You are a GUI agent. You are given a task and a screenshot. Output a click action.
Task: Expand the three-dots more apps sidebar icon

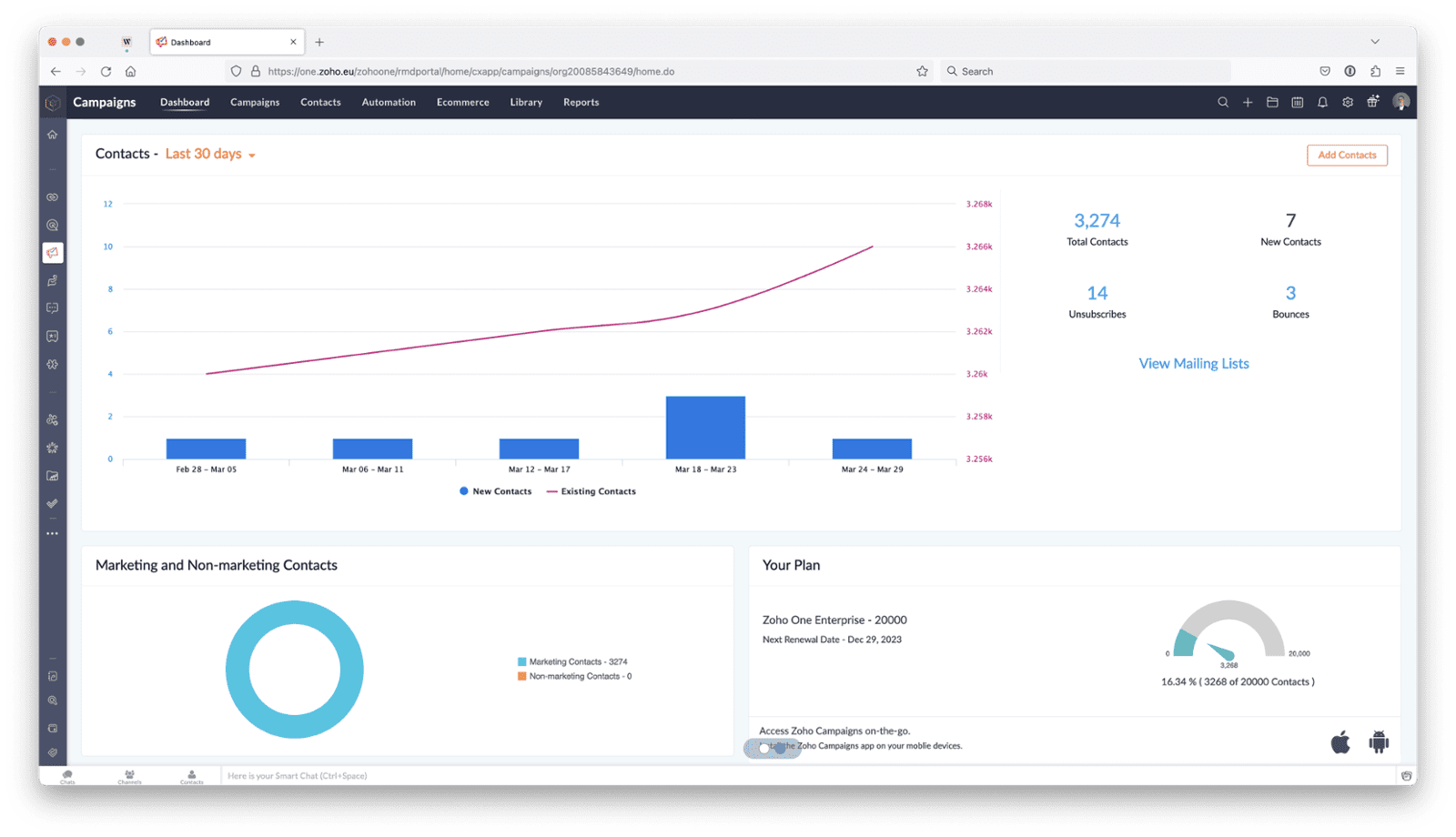(53, 533)
